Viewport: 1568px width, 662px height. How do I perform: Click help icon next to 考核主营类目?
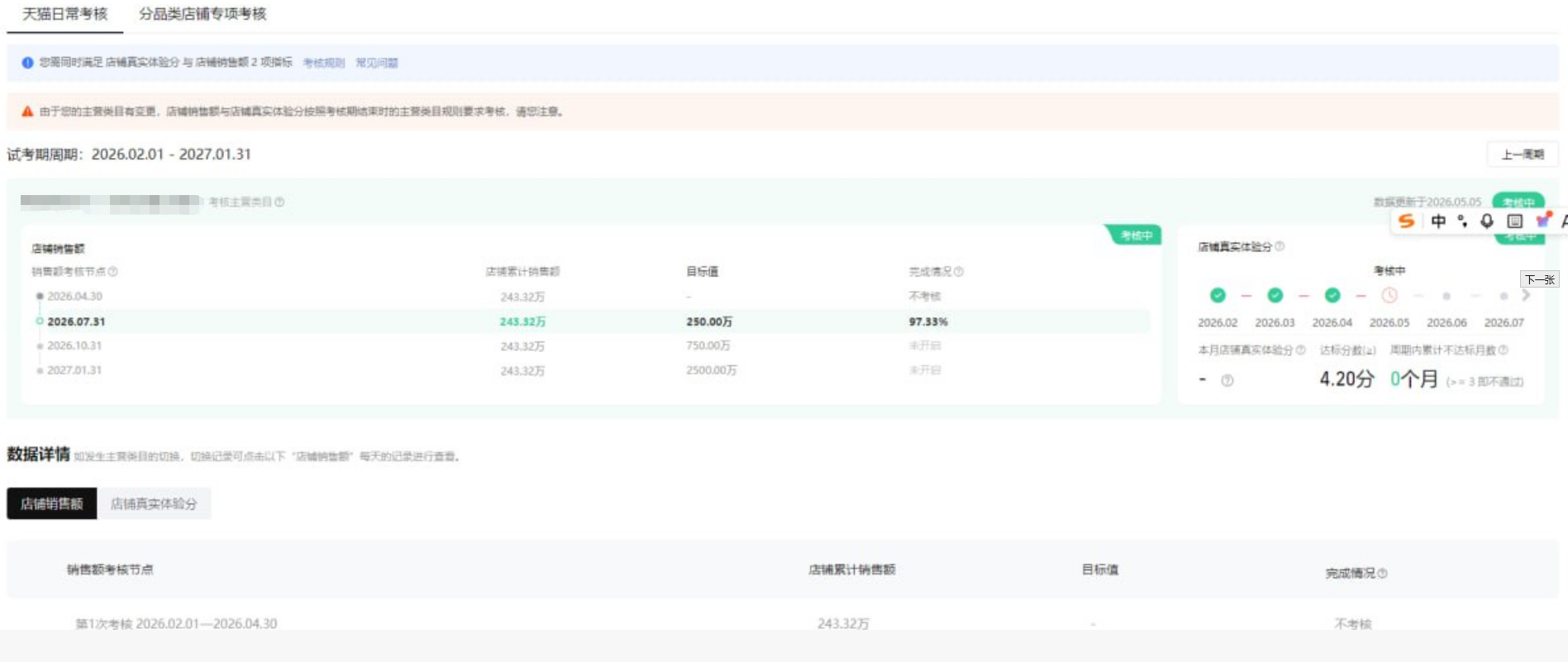tap(279, 202)
